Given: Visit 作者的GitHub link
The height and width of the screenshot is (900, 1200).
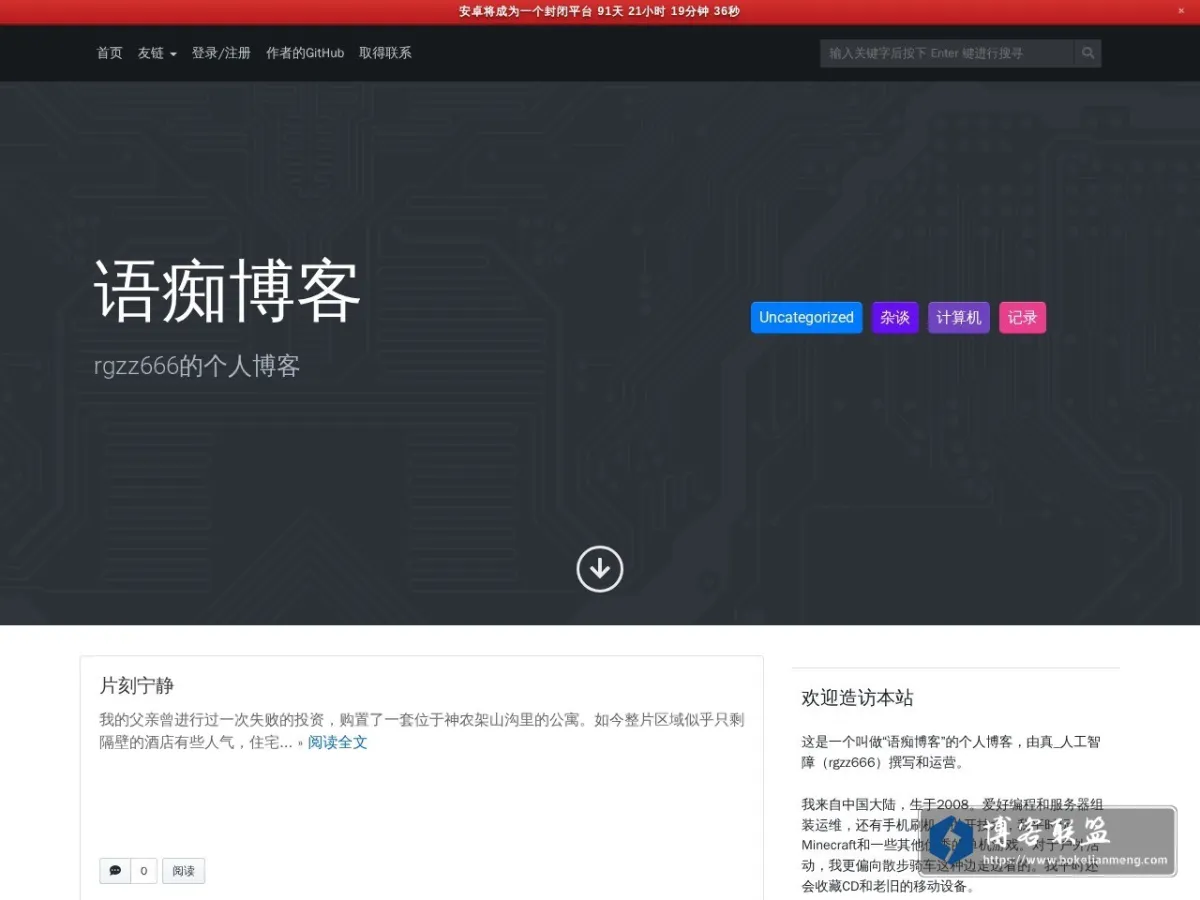Looking at the screenshot, I should (x=305, y=53).
